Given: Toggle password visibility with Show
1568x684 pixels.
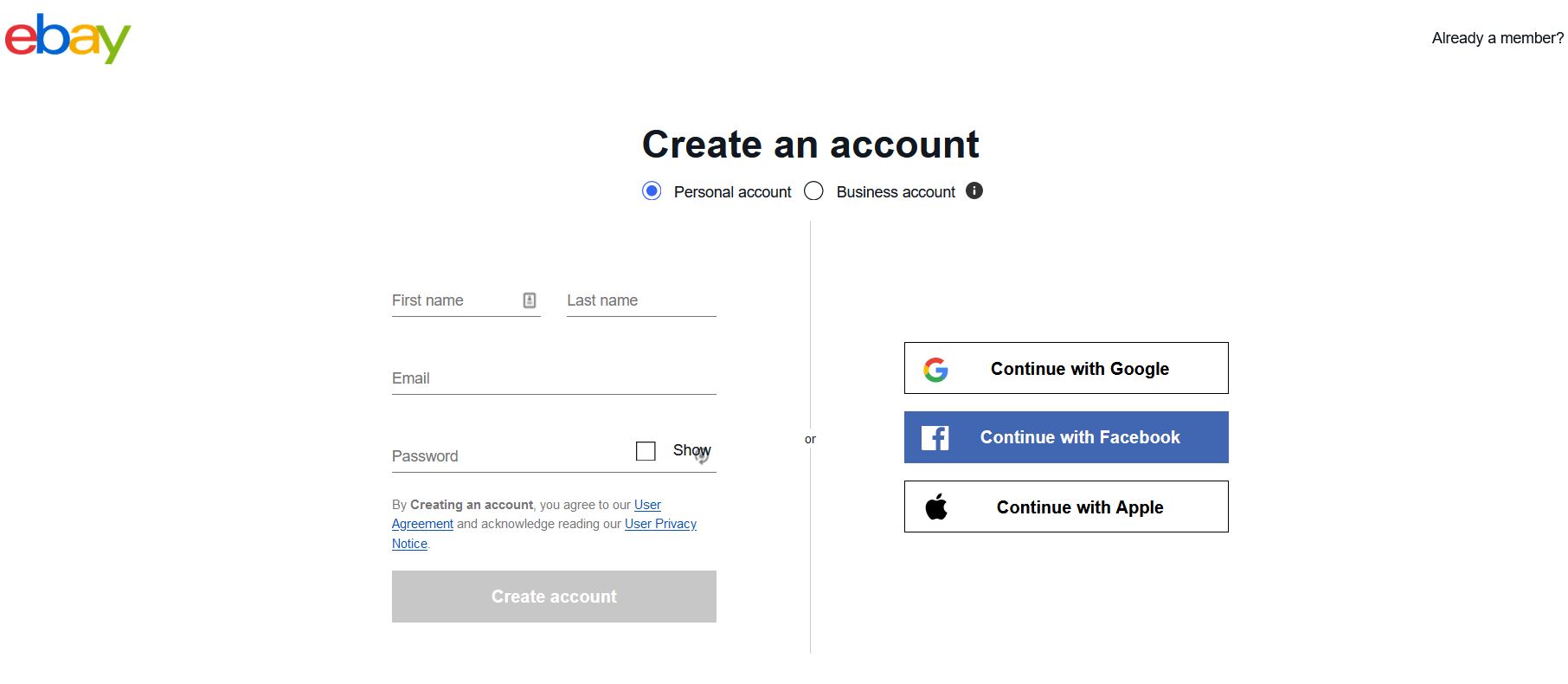Looking at the screenshot, I should pyautogui.click(x=691, y=449).
